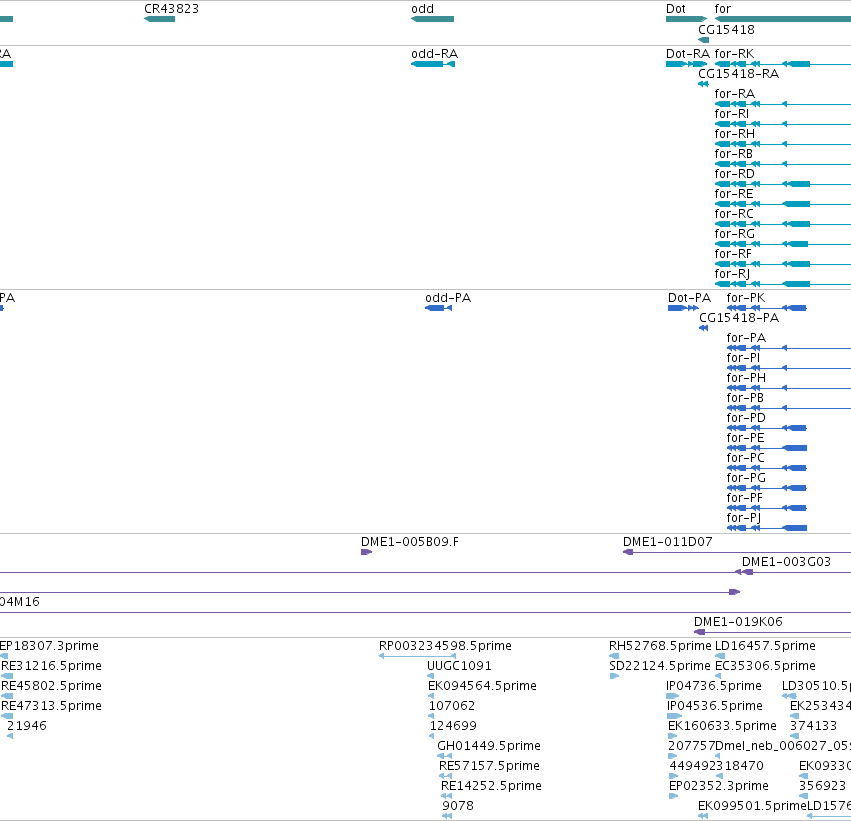The image size is (851, 821).
Task: Select the LD16457.5prime label
Action: click(x=765, y=646)
